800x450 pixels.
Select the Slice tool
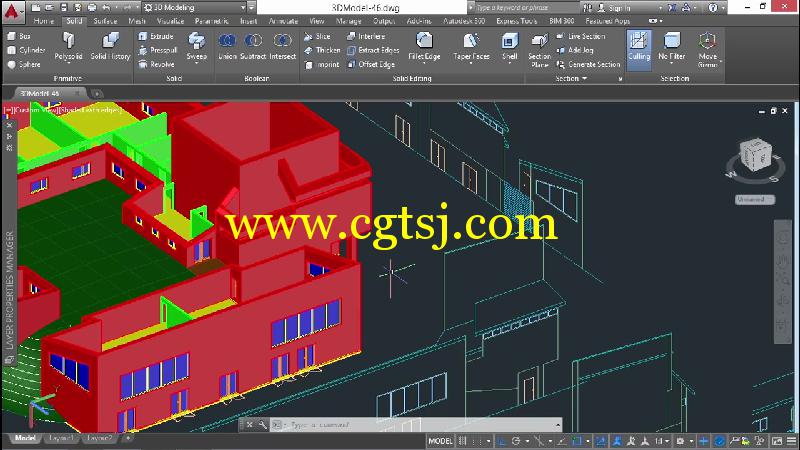coord(317,36)
